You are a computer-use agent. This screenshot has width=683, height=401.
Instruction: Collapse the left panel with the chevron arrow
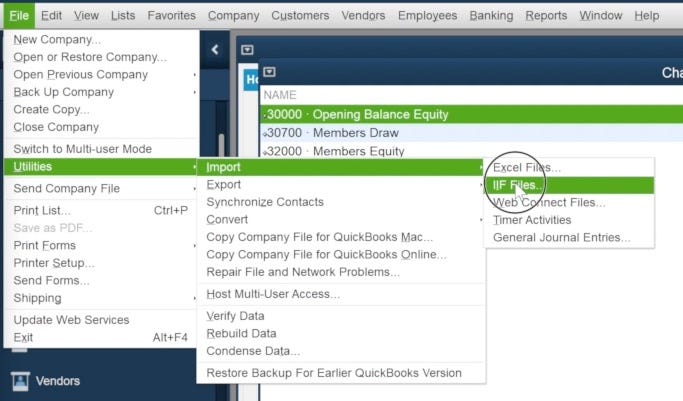click(x=215, y=50)
